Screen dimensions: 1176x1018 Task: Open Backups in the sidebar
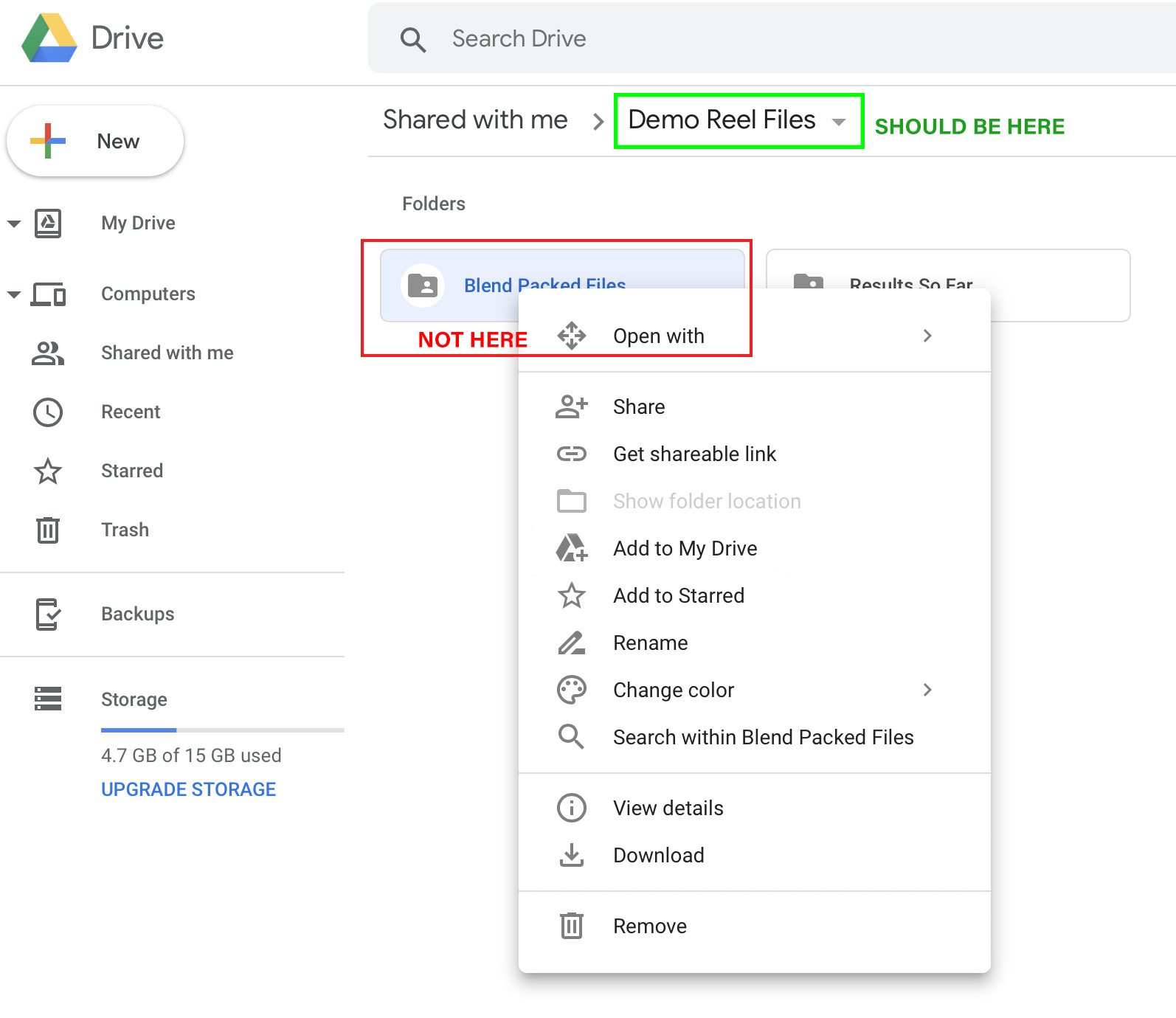(x=137, y=614)
